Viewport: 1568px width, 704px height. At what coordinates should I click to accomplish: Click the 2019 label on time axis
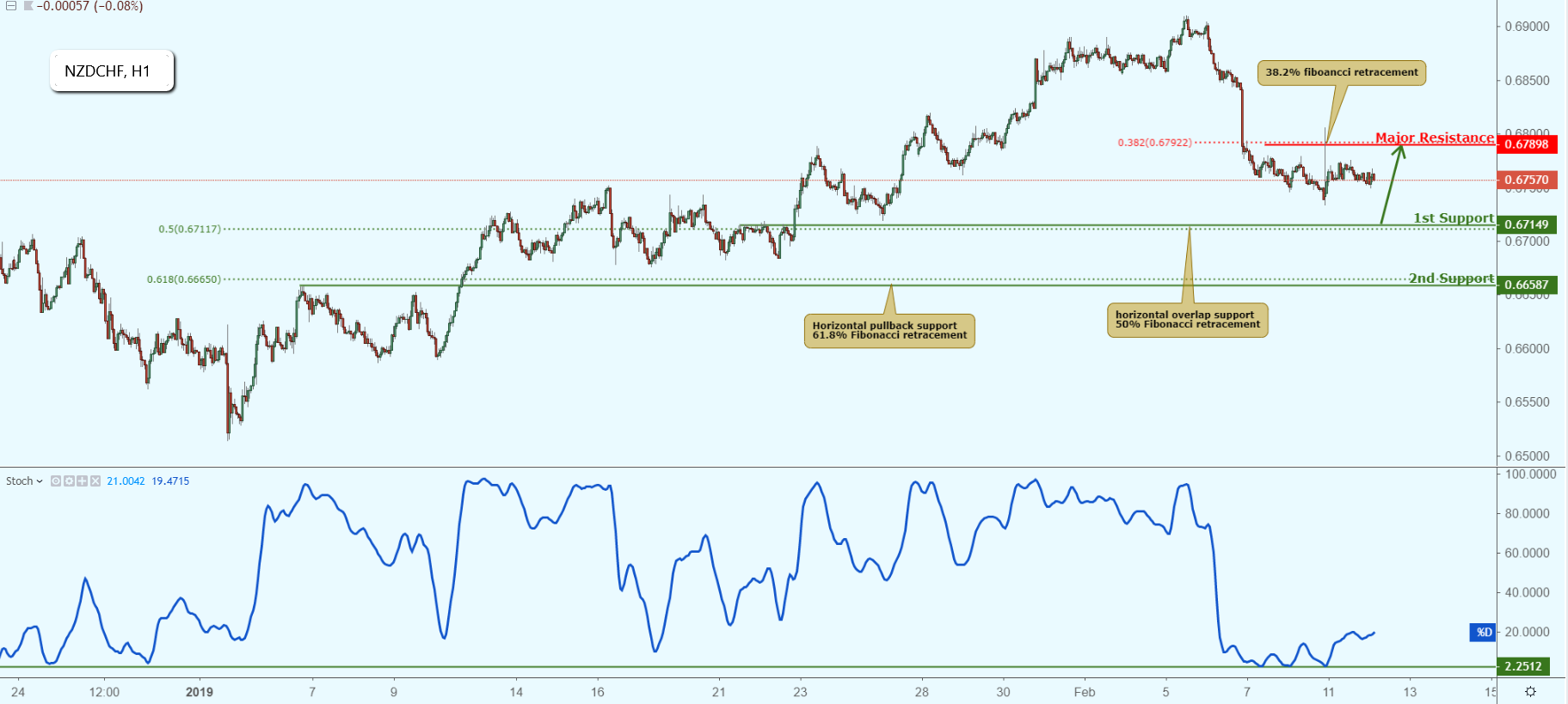click(200, 692)
